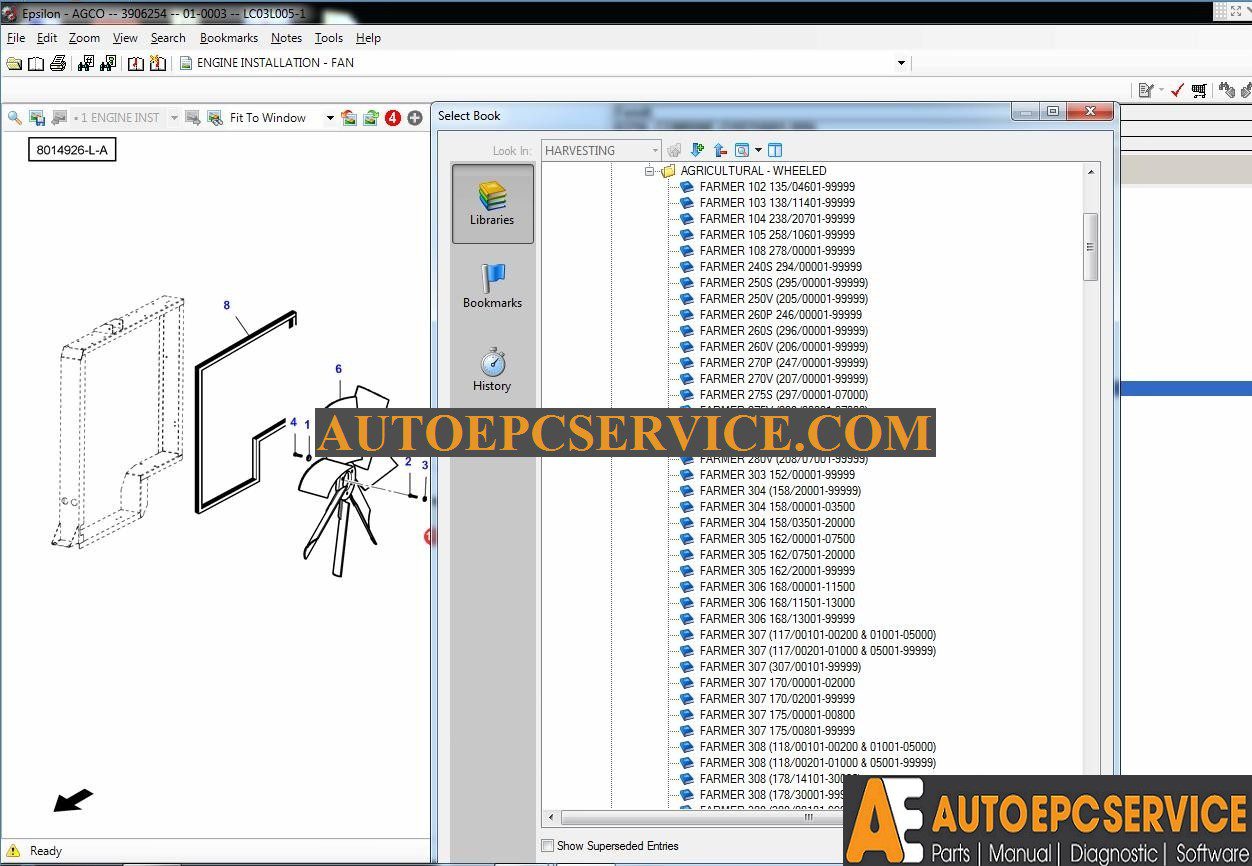1252x866 pixels.
Task: Select FARMER 307 (307/00101-99999) book
Action: click(x=780, y=667)
